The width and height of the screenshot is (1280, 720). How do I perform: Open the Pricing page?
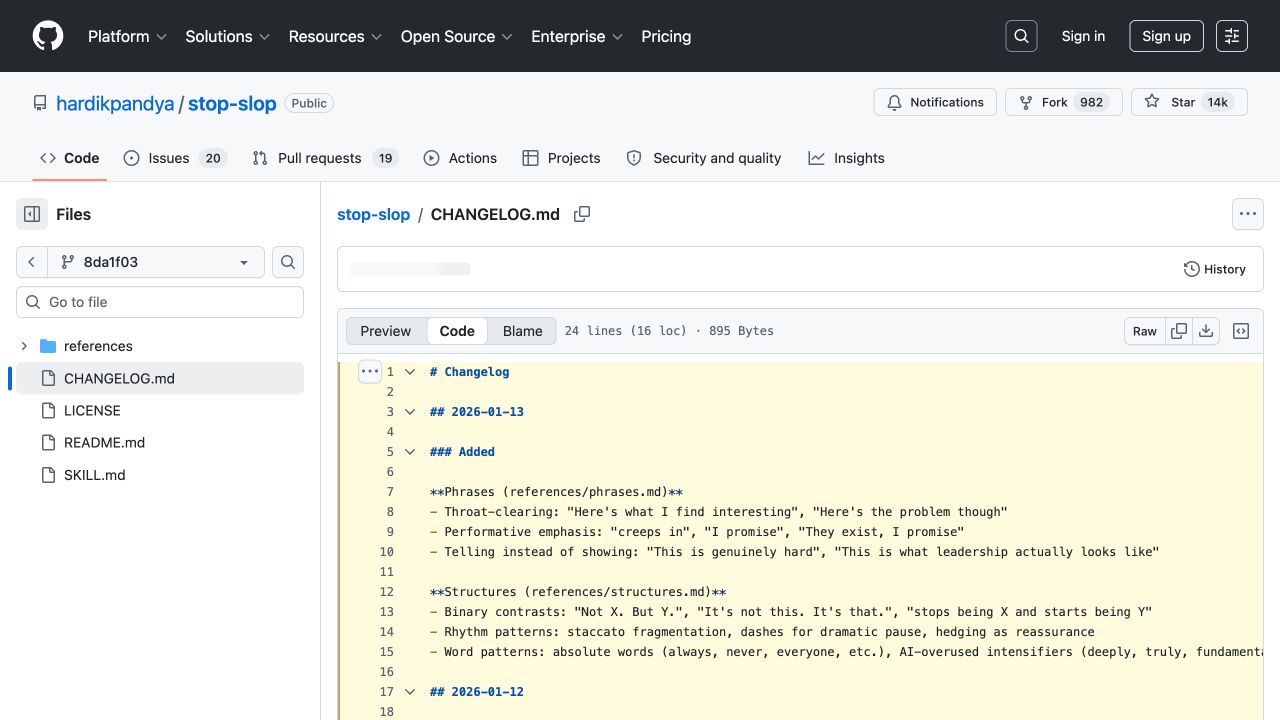(x=666, y=36)
